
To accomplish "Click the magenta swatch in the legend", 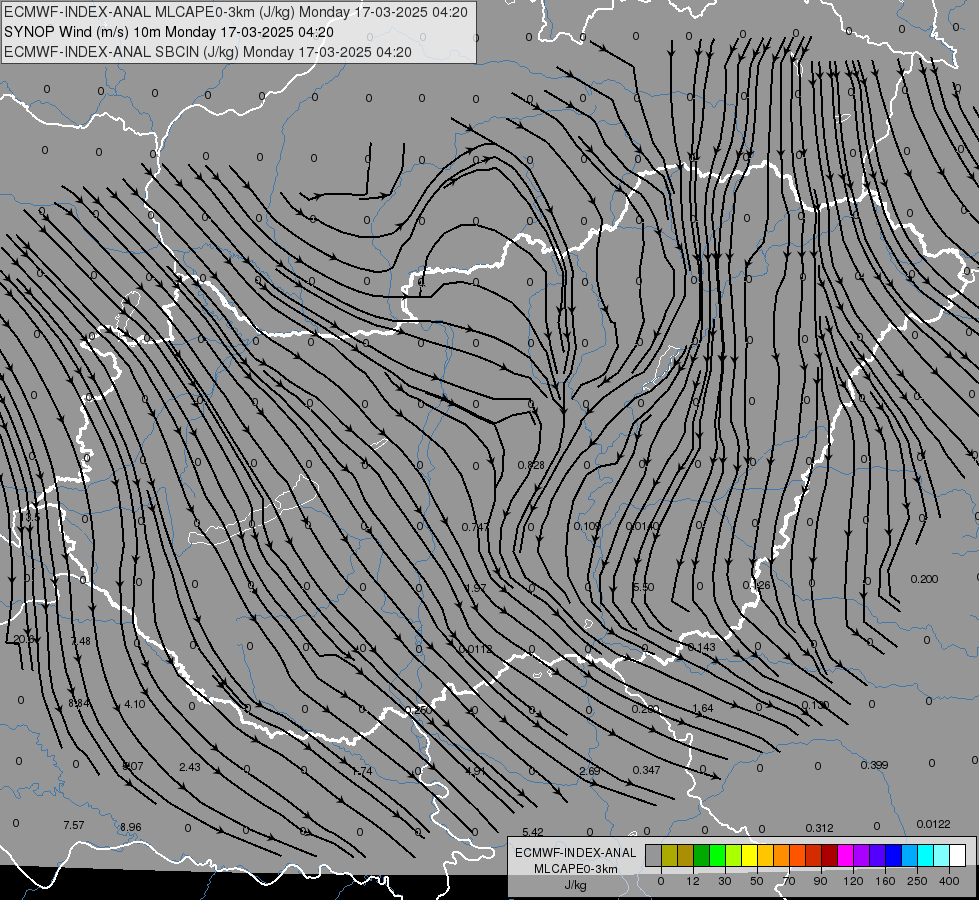I will pos(845,855).
